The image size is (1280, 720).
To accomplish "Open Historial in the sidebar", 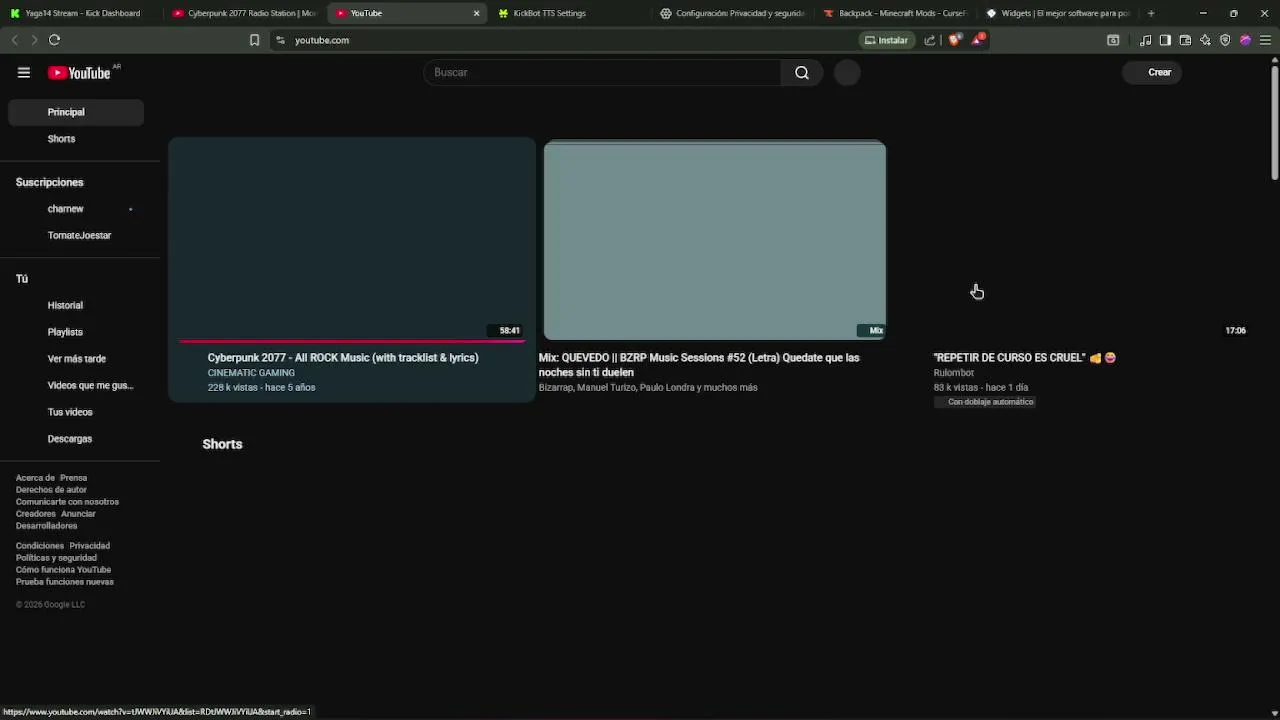I will (x=76, y=305).
